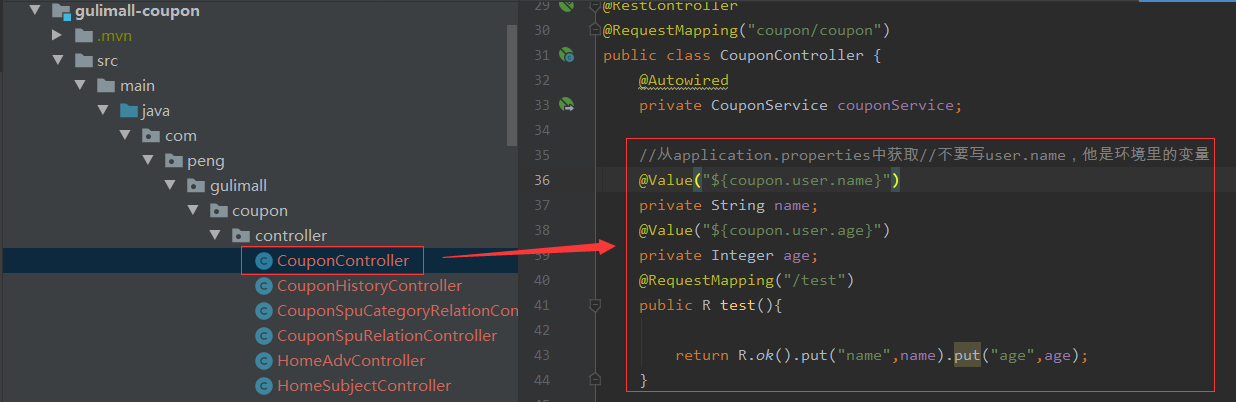The image size is (1236, 402).
Task: Select CouponSpuCategoryRelationCon file in the tree
Action: pyautogui.click(x=398, y=311)
